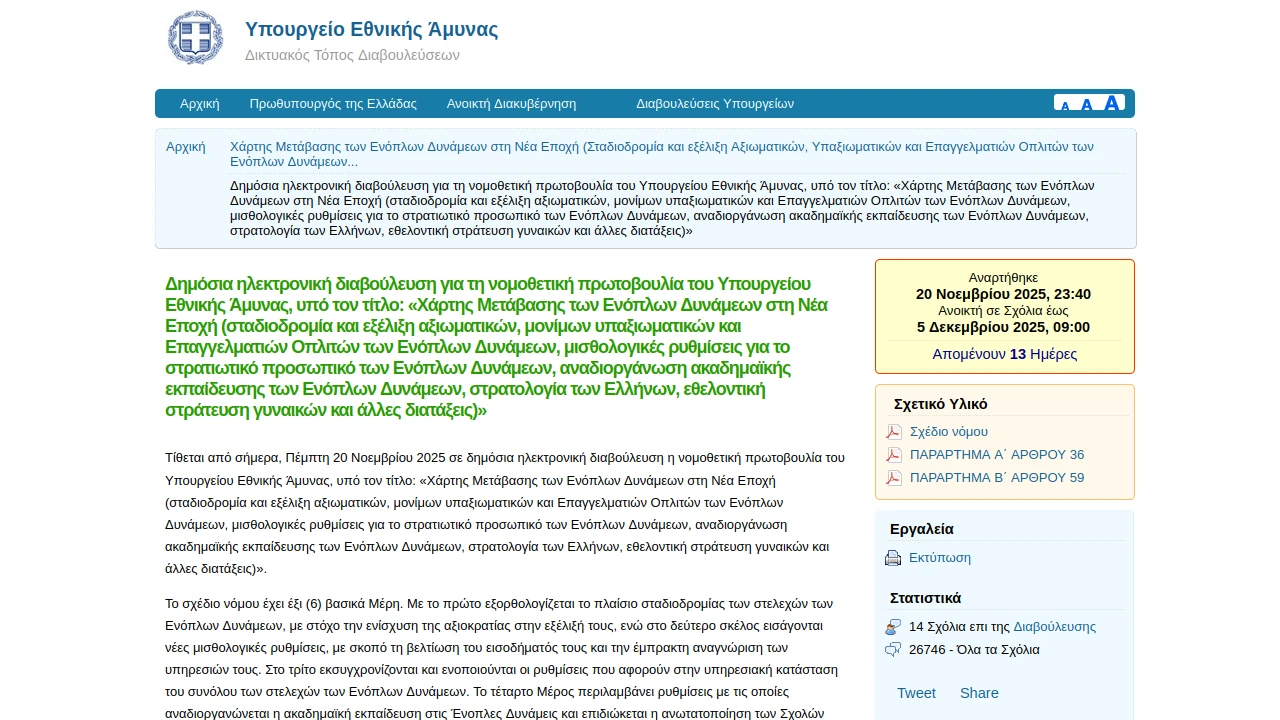
Task: Click the Υπουργείο Εθνικής Άμυνας site title
Action: (x=371, y=30)
